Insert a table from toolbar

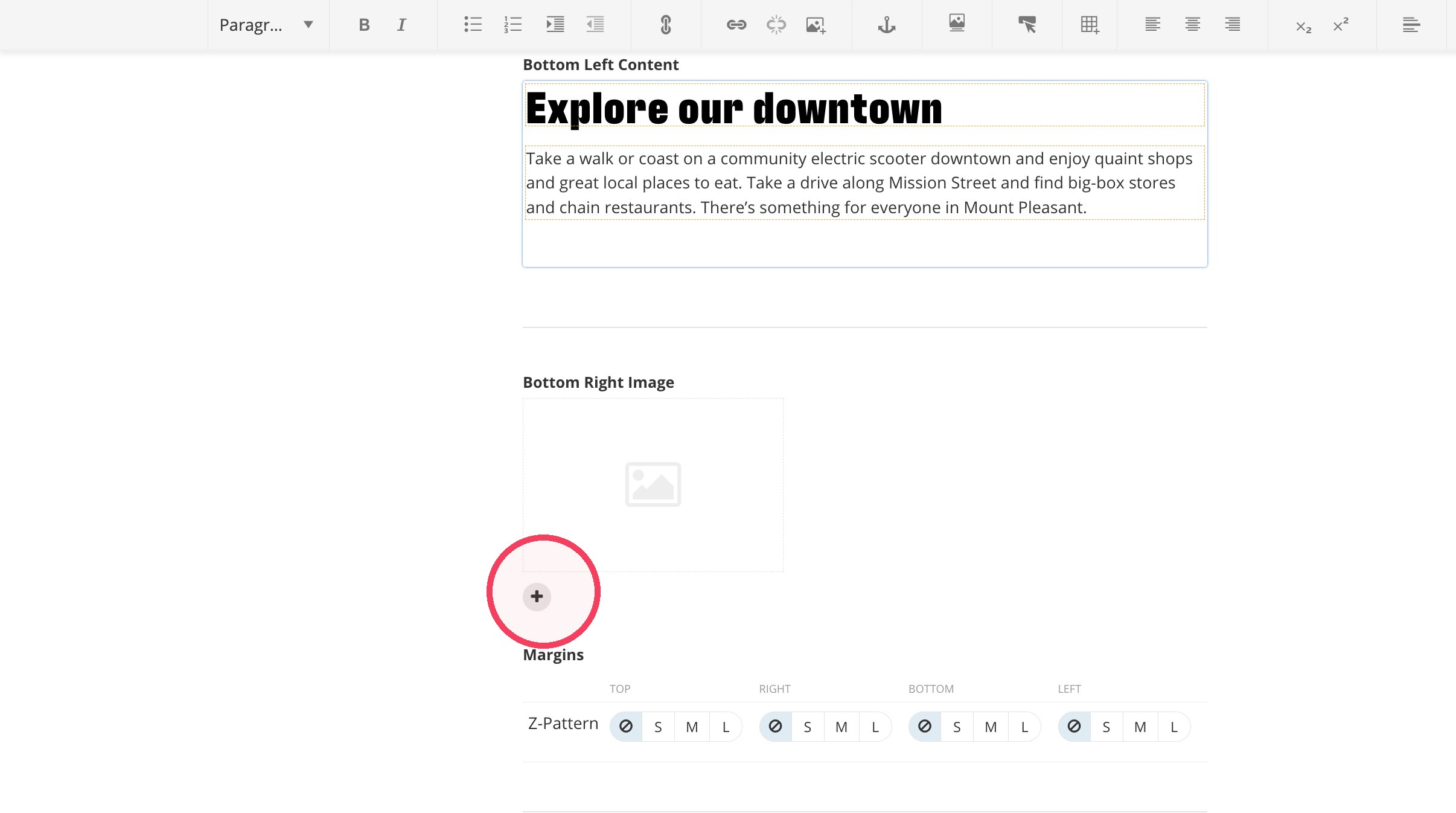coord(1090,25)
